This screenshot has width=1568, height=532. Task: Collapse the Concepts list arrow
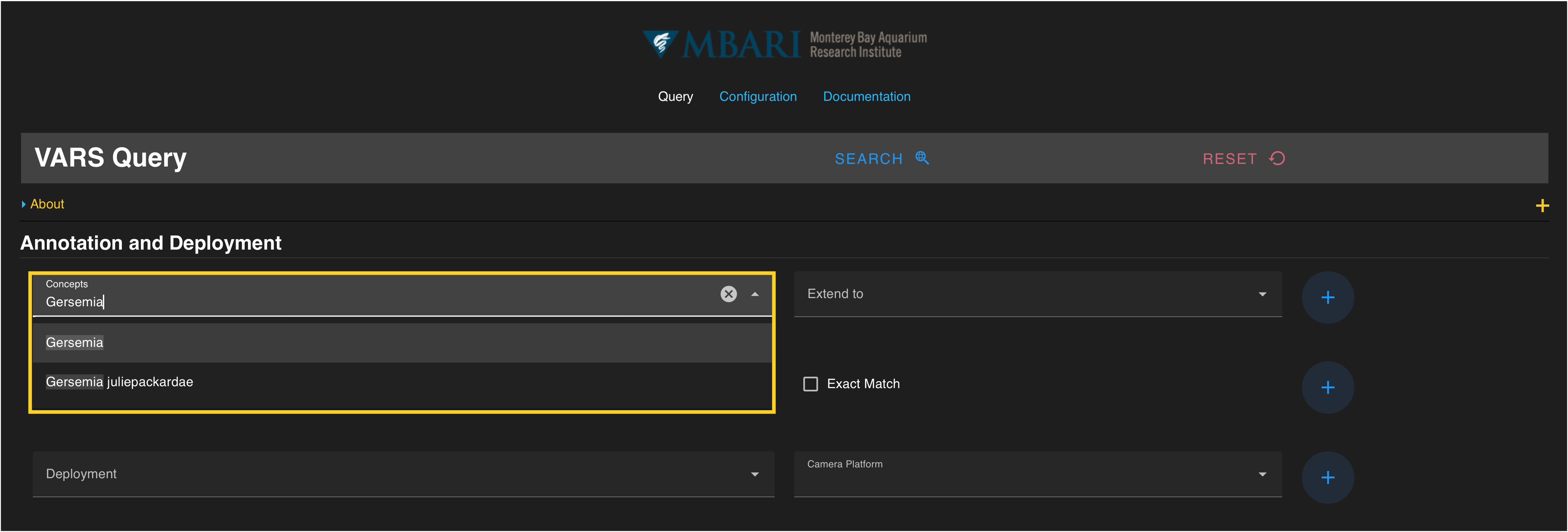click(755, 294)
